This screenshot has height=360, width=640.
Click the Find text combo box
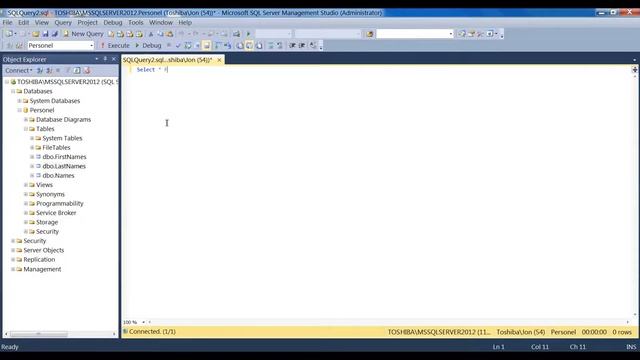(414, 34)
